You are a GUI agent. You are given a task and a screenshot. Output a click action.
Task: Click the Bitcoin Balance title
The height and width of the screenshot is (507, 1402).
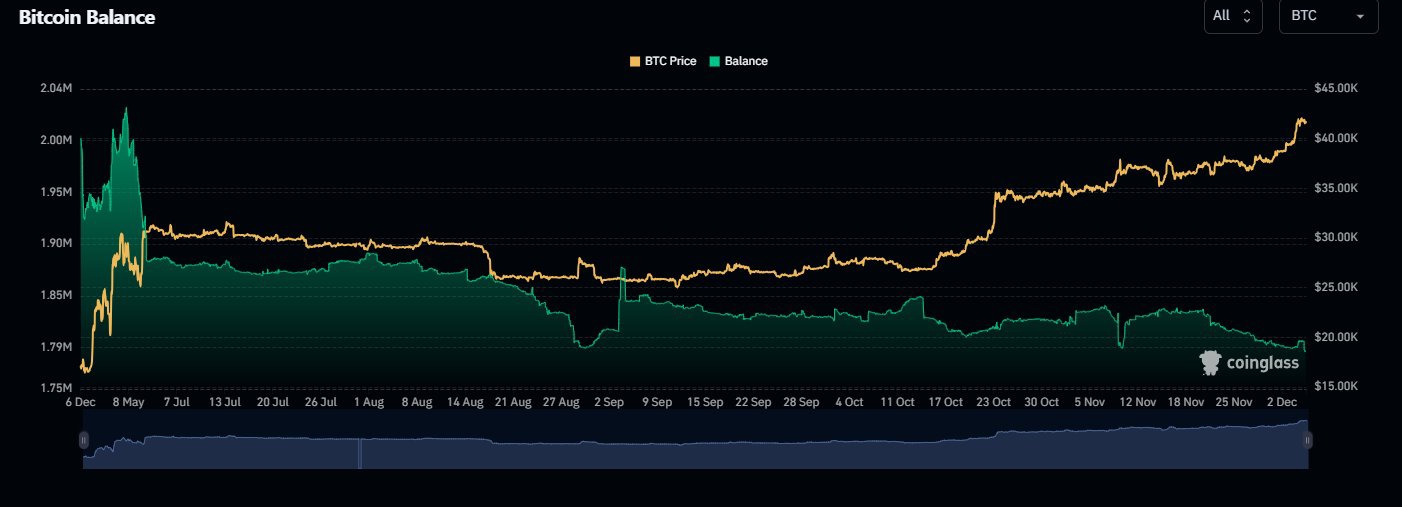[x=87, y=17]
